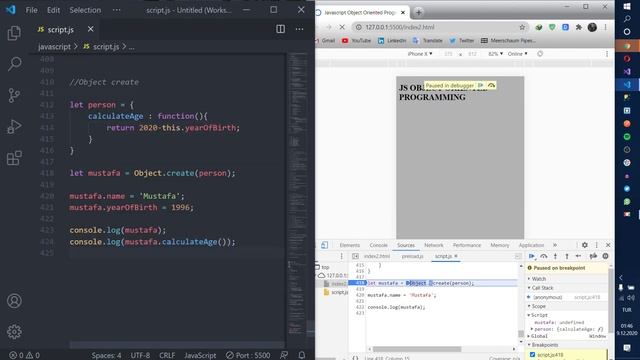
Task: Rotate the emulated device orientation
Action: coord(540,54)
